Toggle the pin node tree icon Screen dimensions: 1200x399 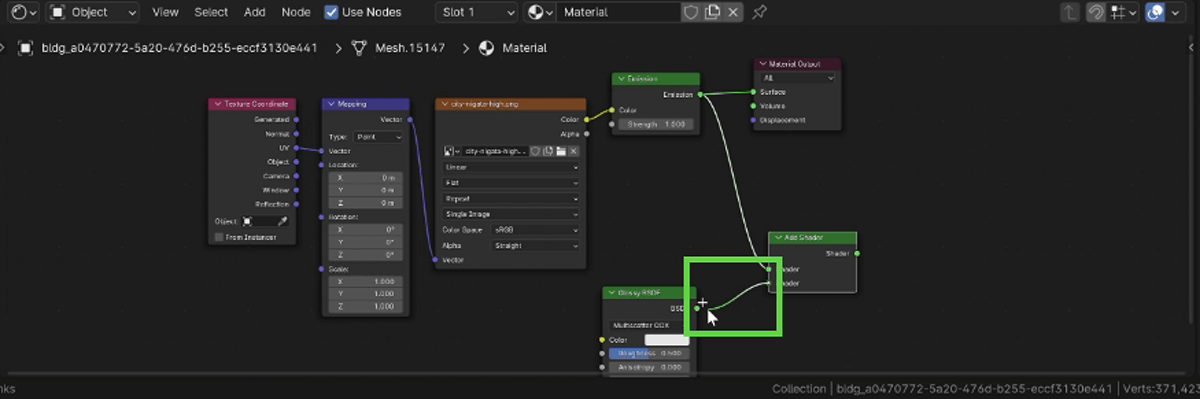pyautogui.click(x=760, y=12)
